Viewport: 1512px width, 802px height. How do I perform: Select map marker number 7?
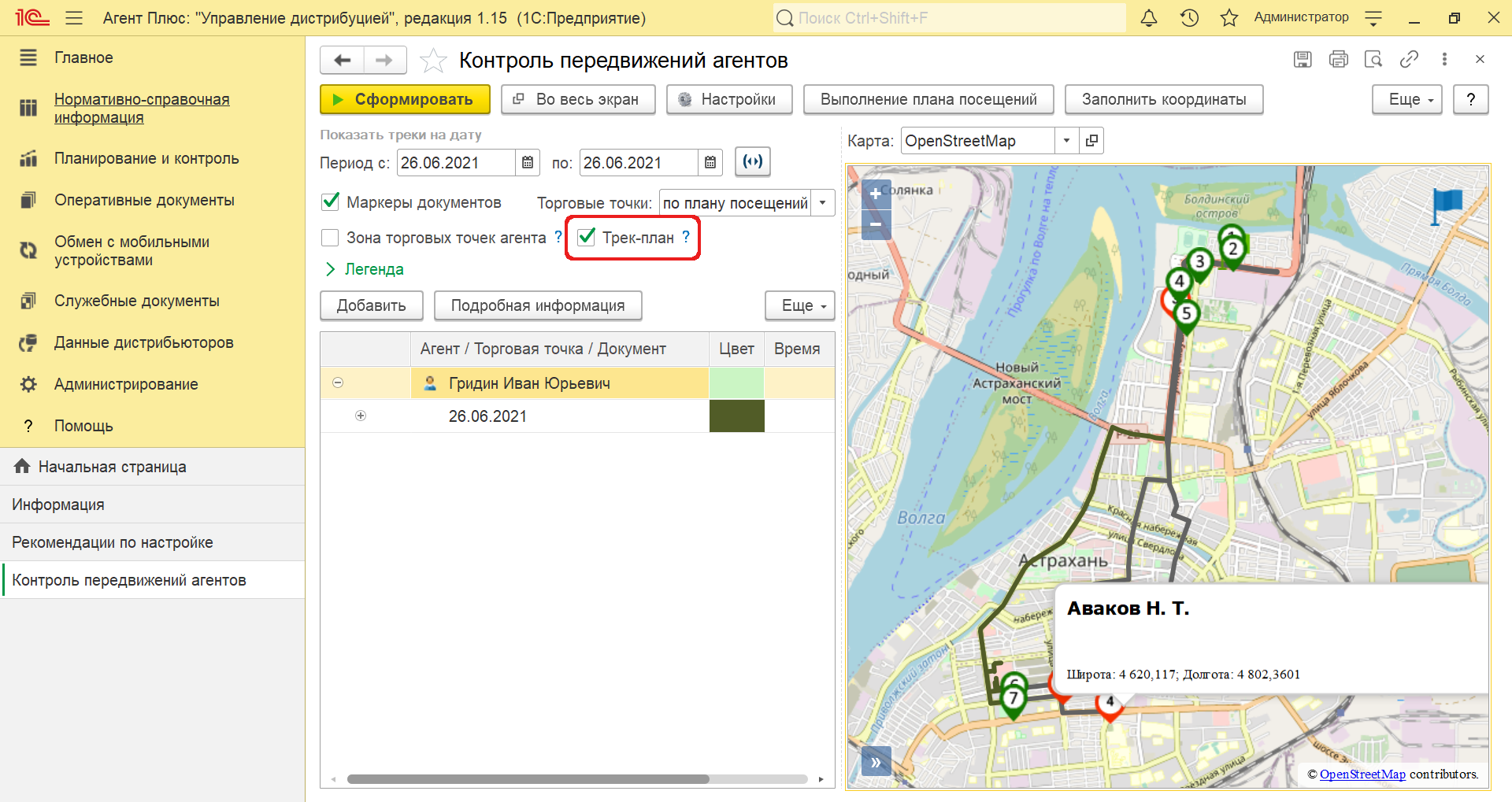point(1013,699)
